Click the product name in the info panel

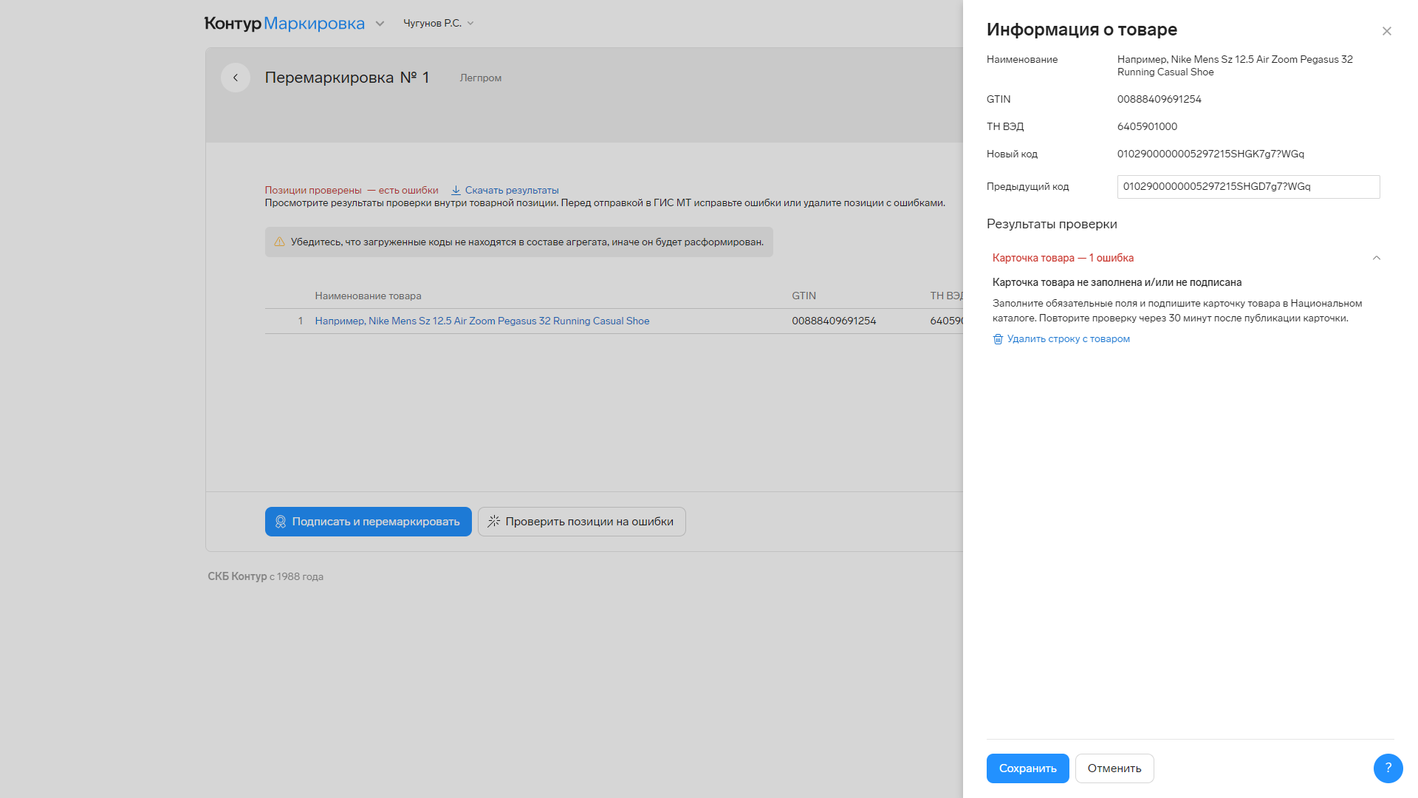pos(1235,66)
